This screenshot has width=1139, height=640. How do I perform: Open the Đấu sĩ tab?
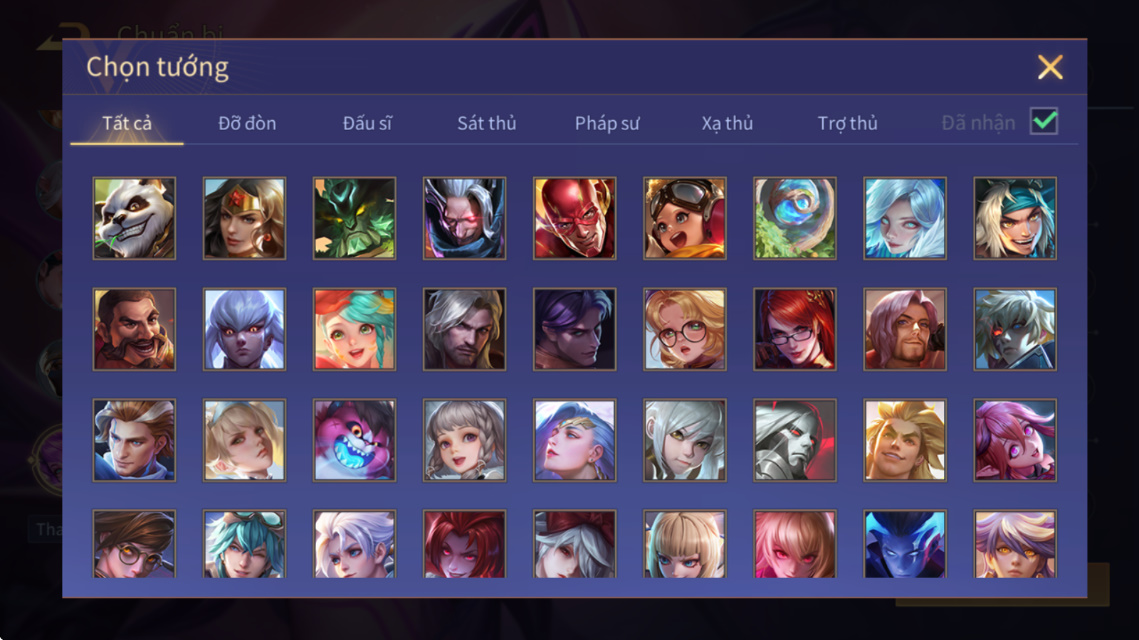[x=367, y=123]
